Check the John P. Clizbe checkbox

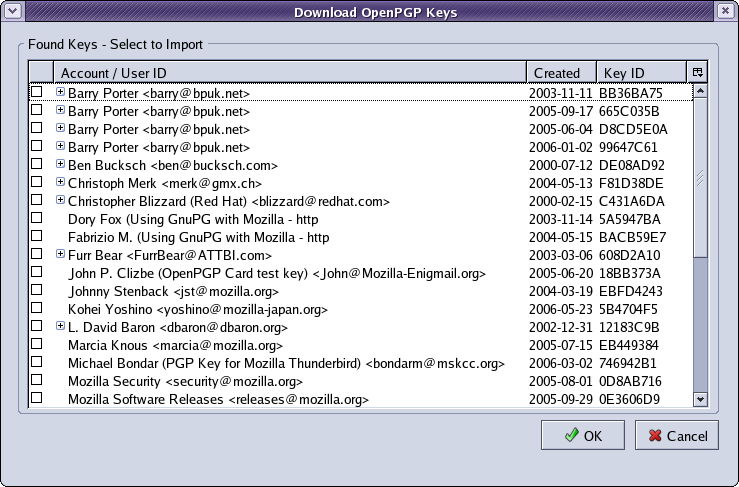point(36,272)
